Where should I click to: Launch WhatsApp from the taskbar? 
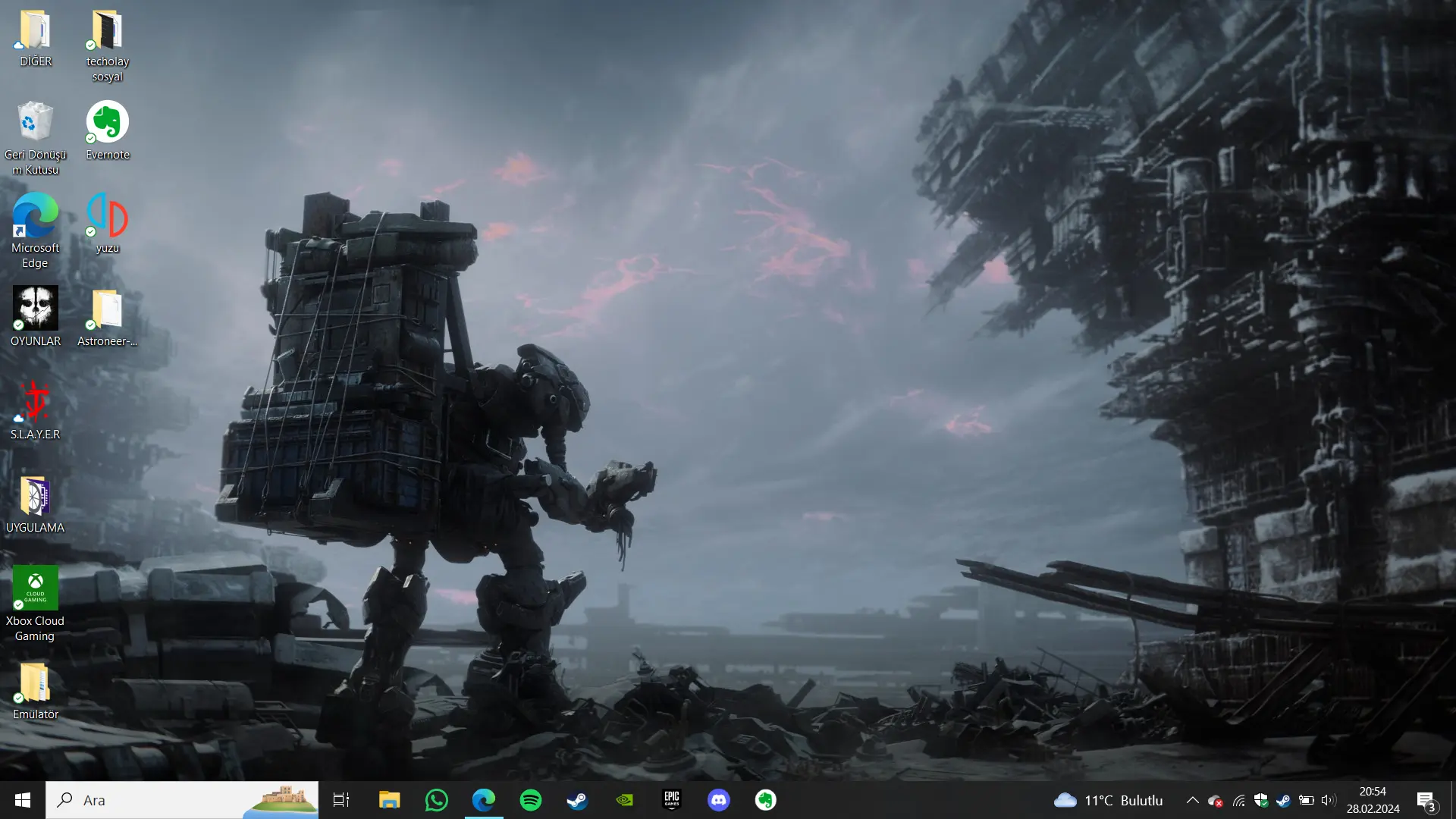tap(437, 800)
